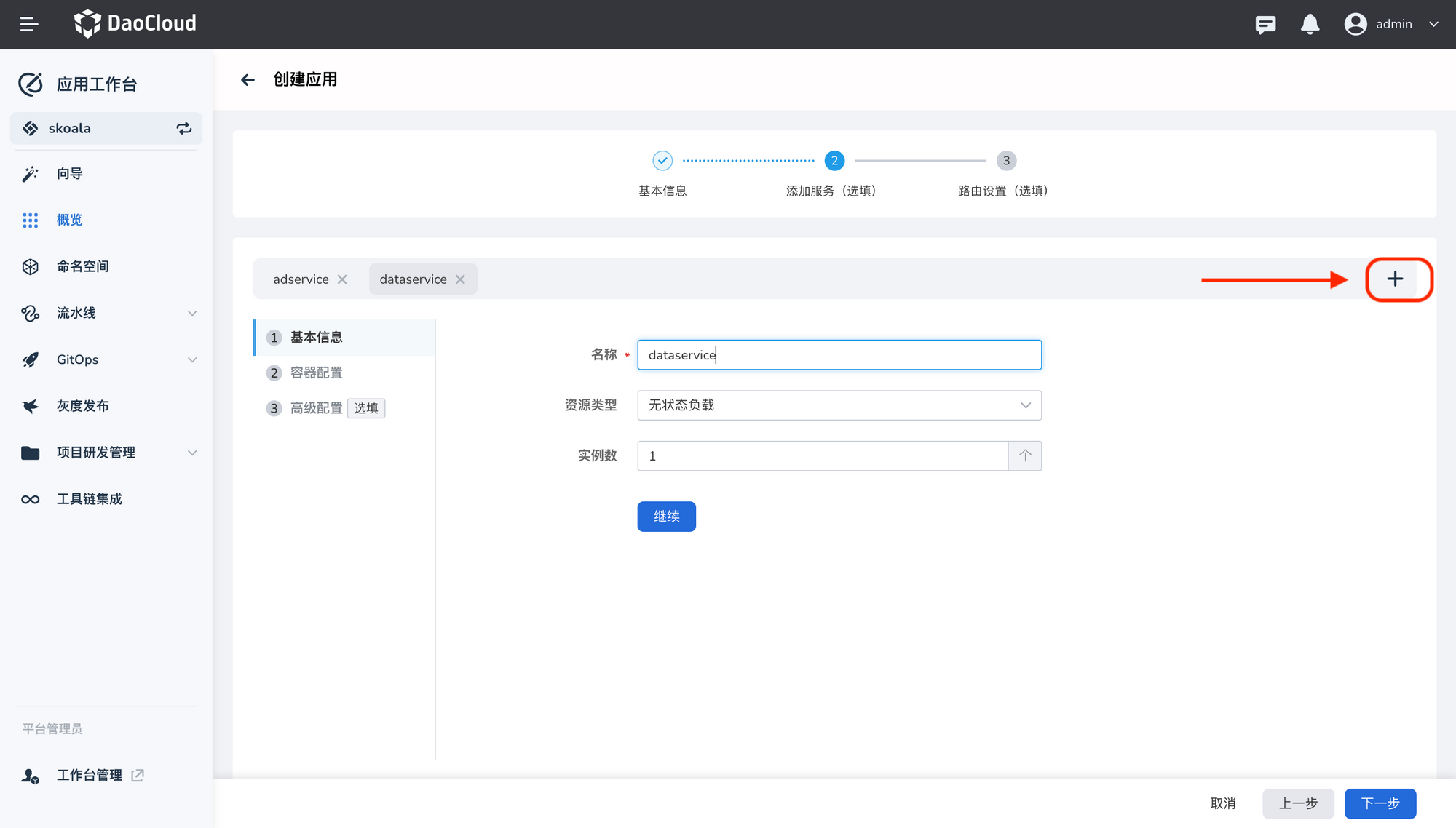Open 工作台管理 workbench management link
1456x828 pixels.
[x=90, y=776]
